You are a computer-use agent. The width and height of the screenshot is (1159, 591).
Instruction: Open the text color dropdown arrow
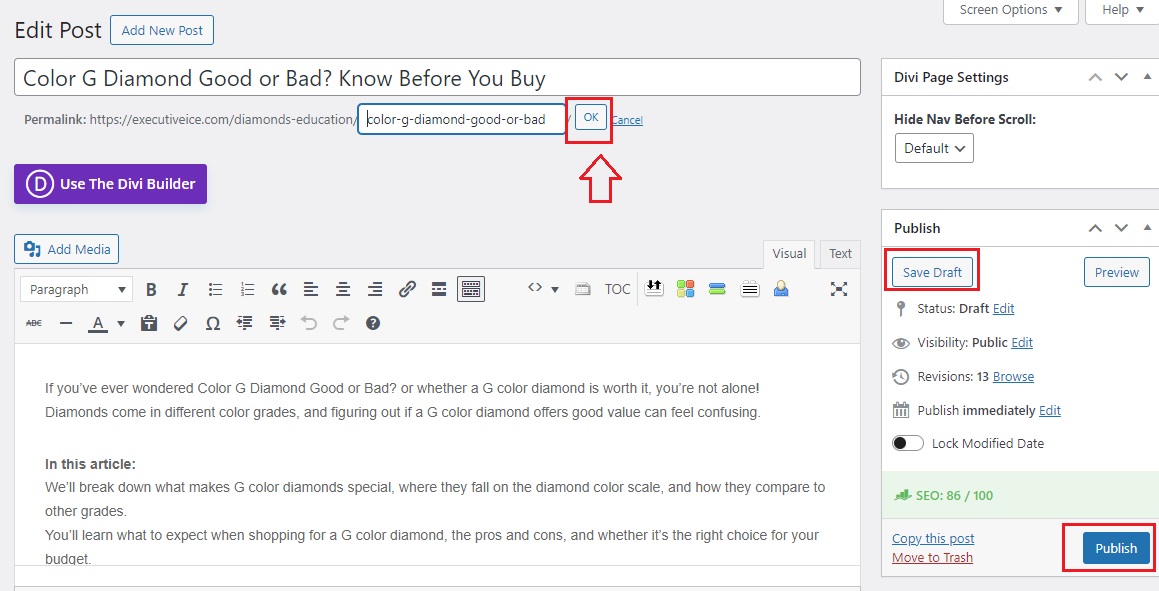tap(120, 322)
